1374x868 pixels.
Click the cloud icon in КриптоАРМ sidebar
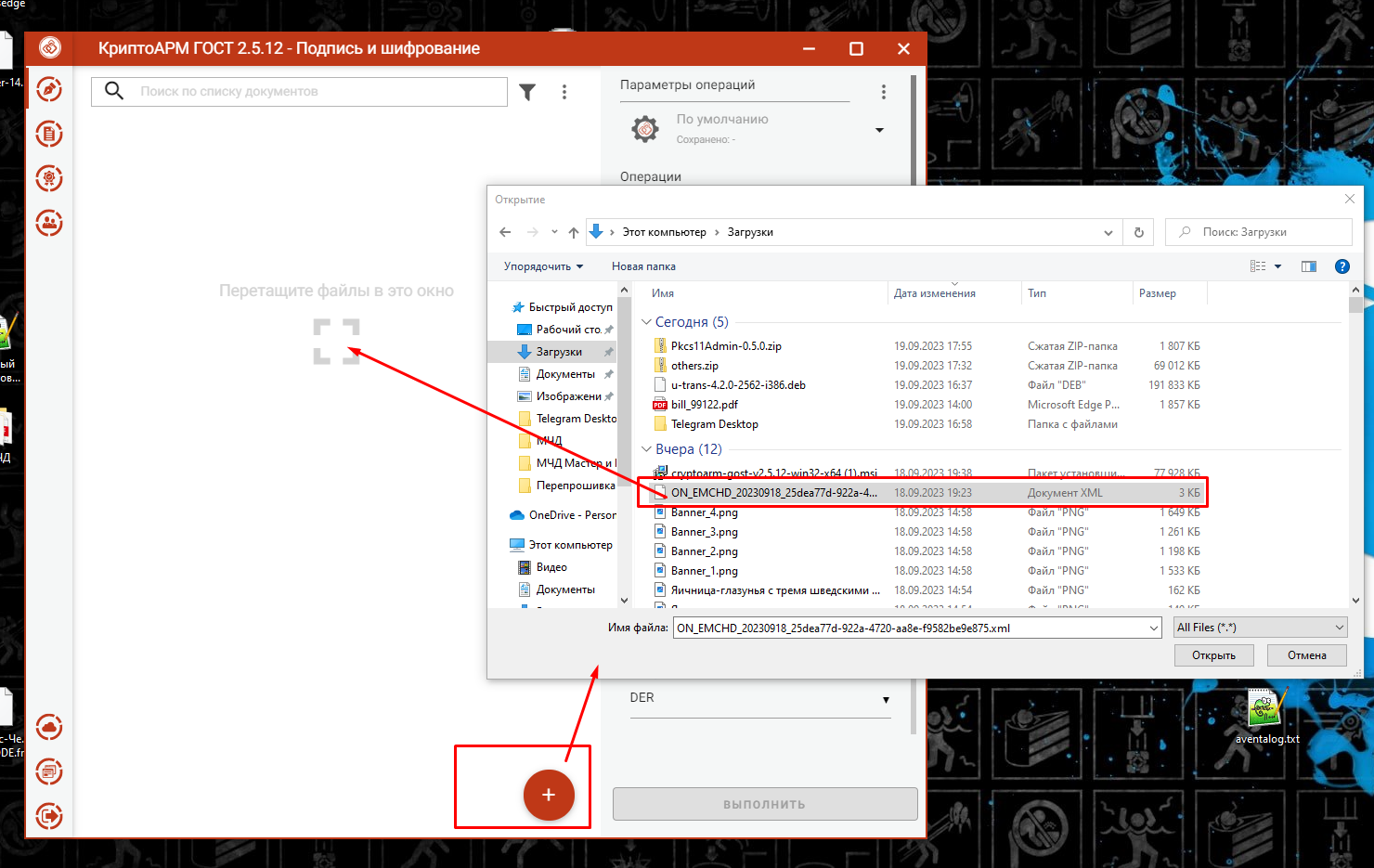pyautogui.click(x=49, y=727)
